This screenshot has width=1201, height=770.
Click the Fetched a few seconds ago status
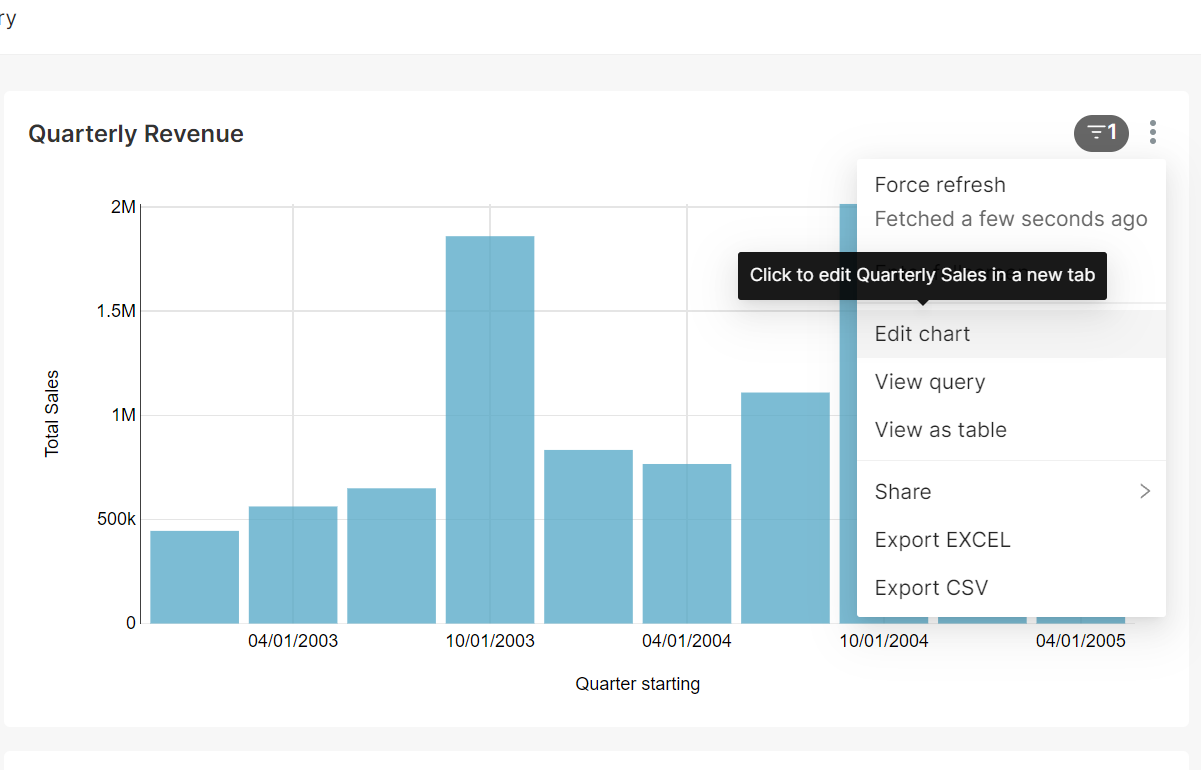tap(1010, 218)
